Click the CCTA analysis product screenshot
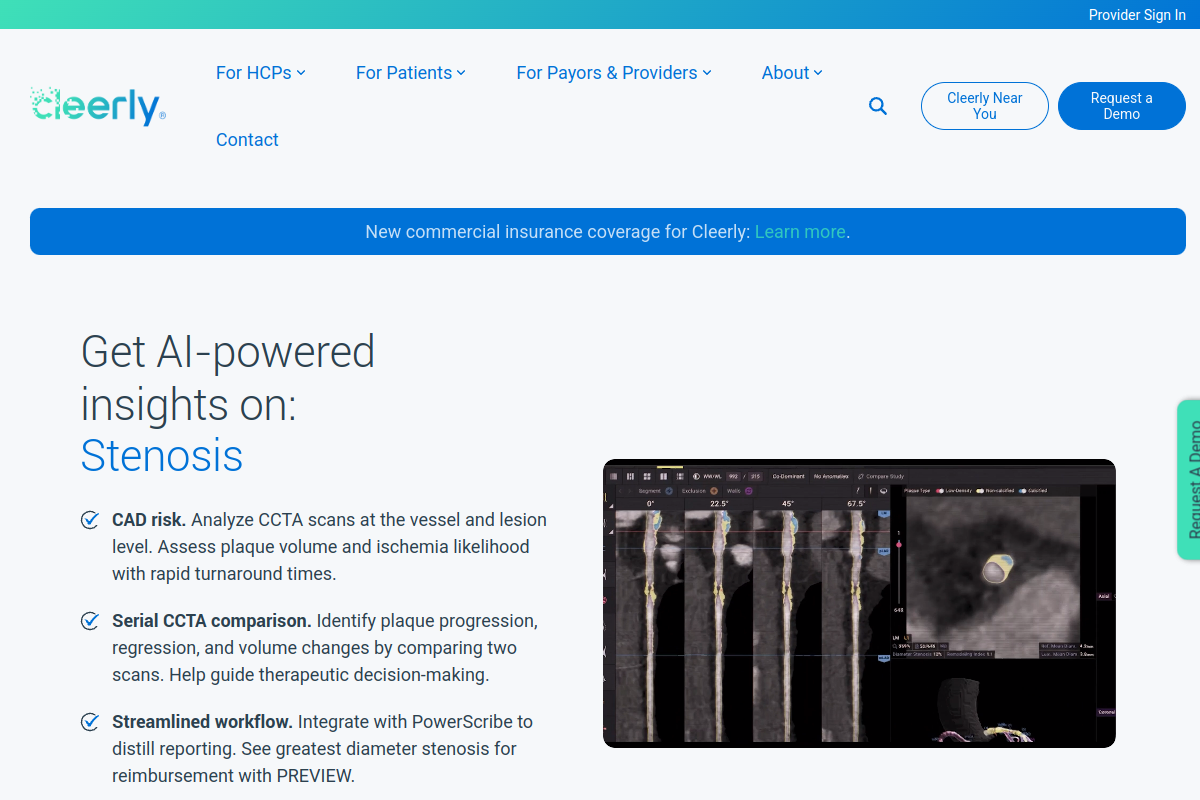This screenshot has height=800, width=1200. 859,604
